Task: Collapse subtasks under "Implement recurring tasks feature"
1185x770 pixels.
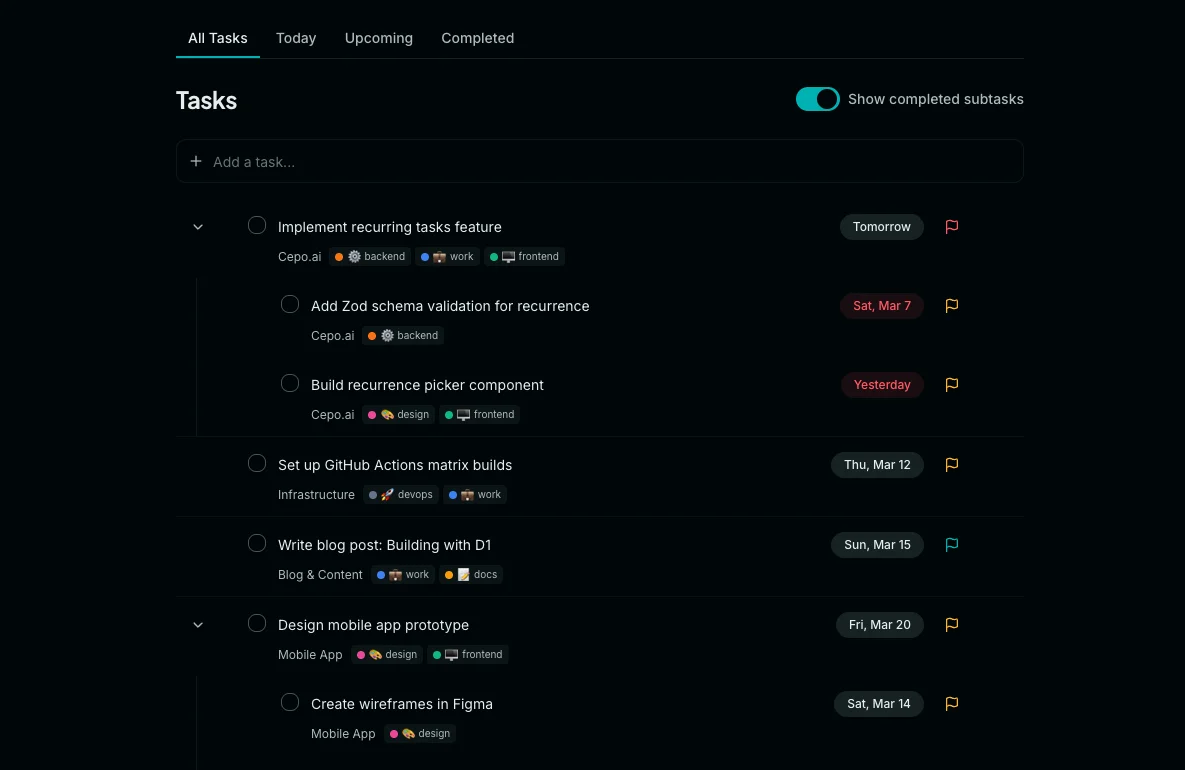Action: pyautogui.click(x=197, y=226)
